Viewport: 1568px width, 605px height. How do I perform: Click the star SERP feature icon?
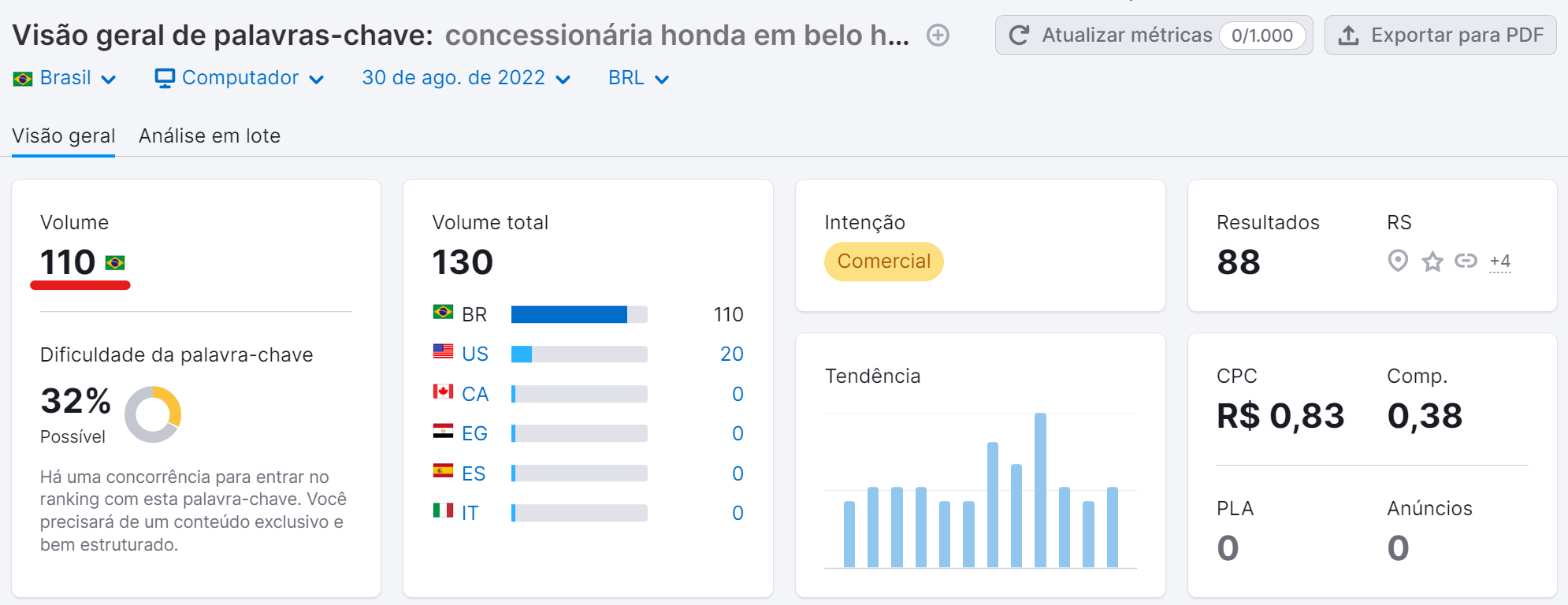click(1432, 261)
